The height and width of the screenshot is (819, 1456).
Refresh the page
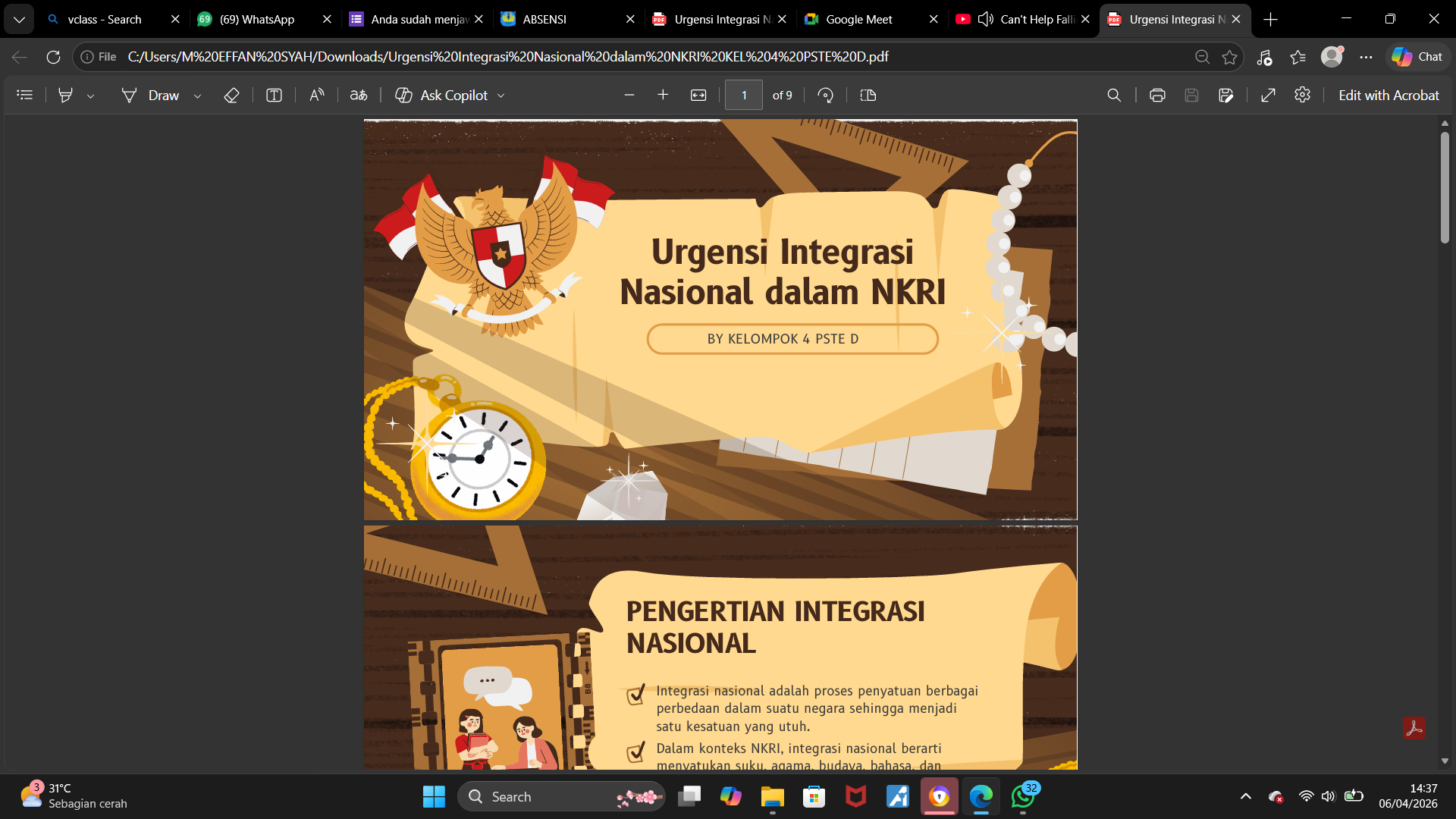pos(53,57)
